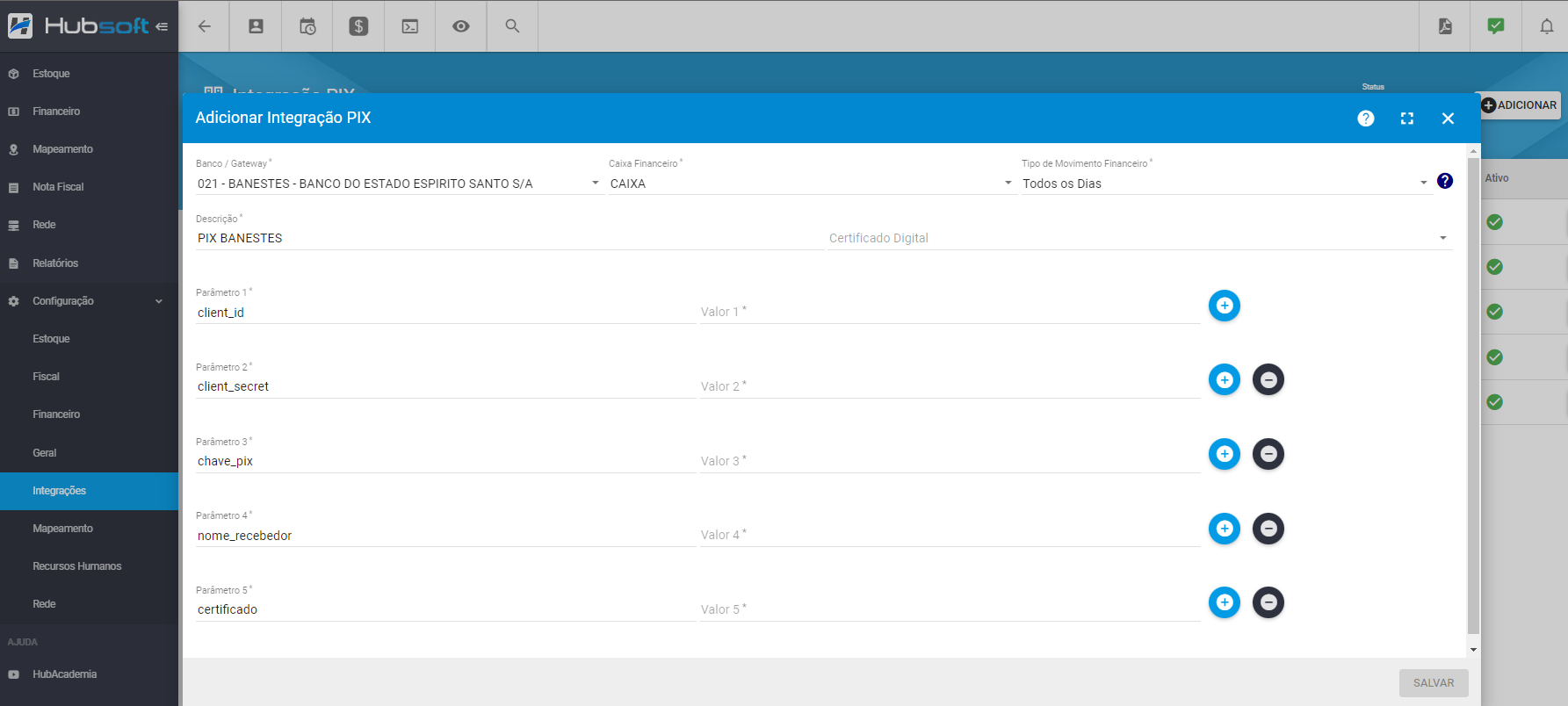The image size is (1568, 706).
Task: Collapse the Configuração sidebar section
Action: point(89,301)
